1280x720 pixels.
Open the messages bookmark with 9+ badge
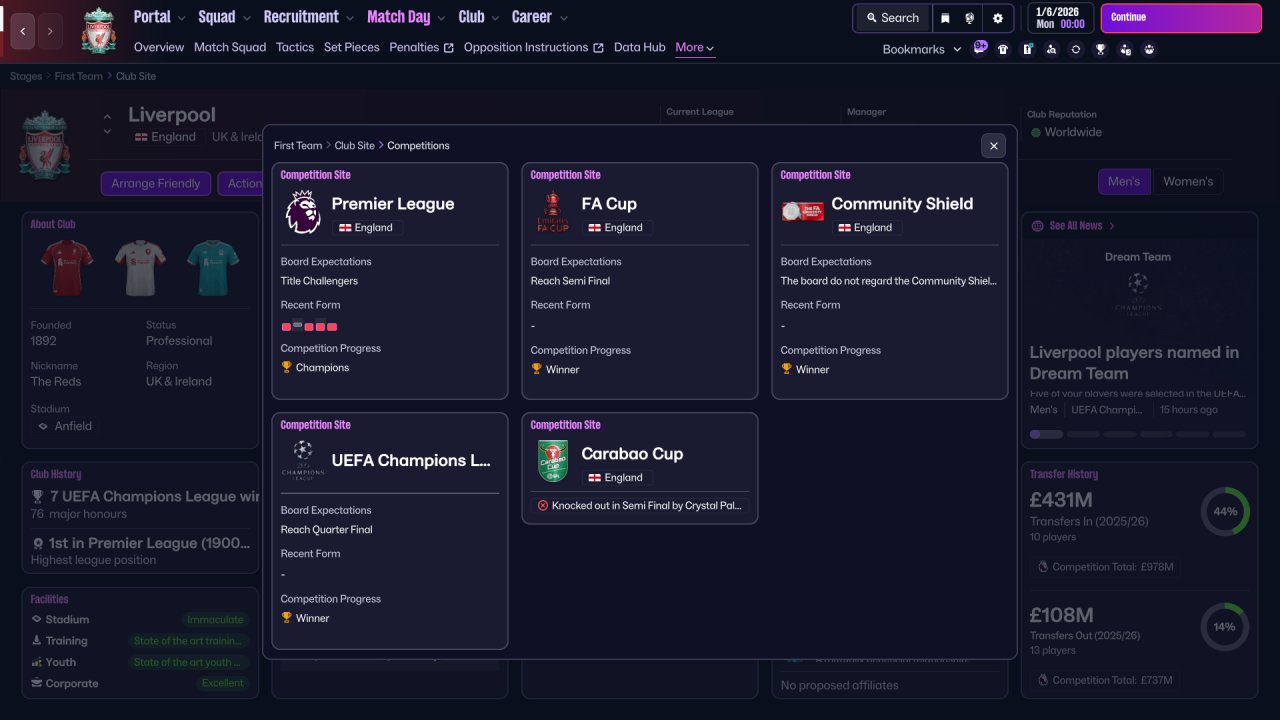(980, 48)
